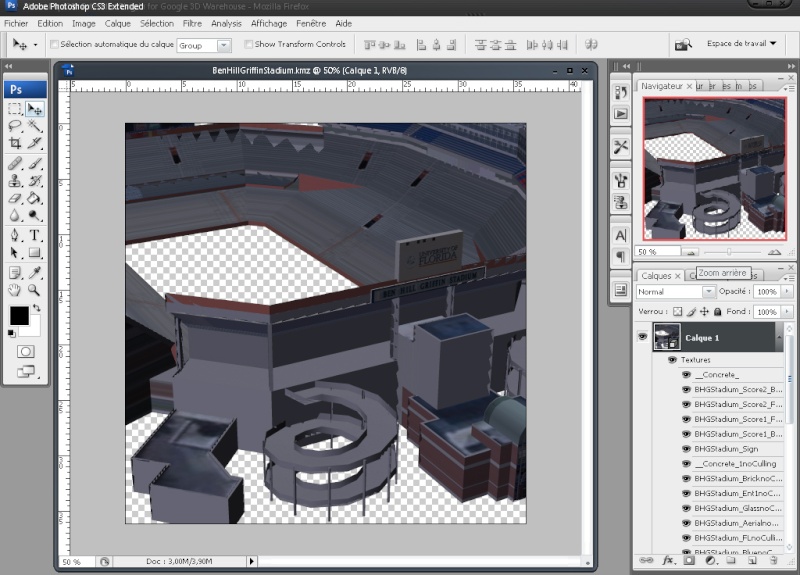Select the Pen tool

click(x=15, y=235)
